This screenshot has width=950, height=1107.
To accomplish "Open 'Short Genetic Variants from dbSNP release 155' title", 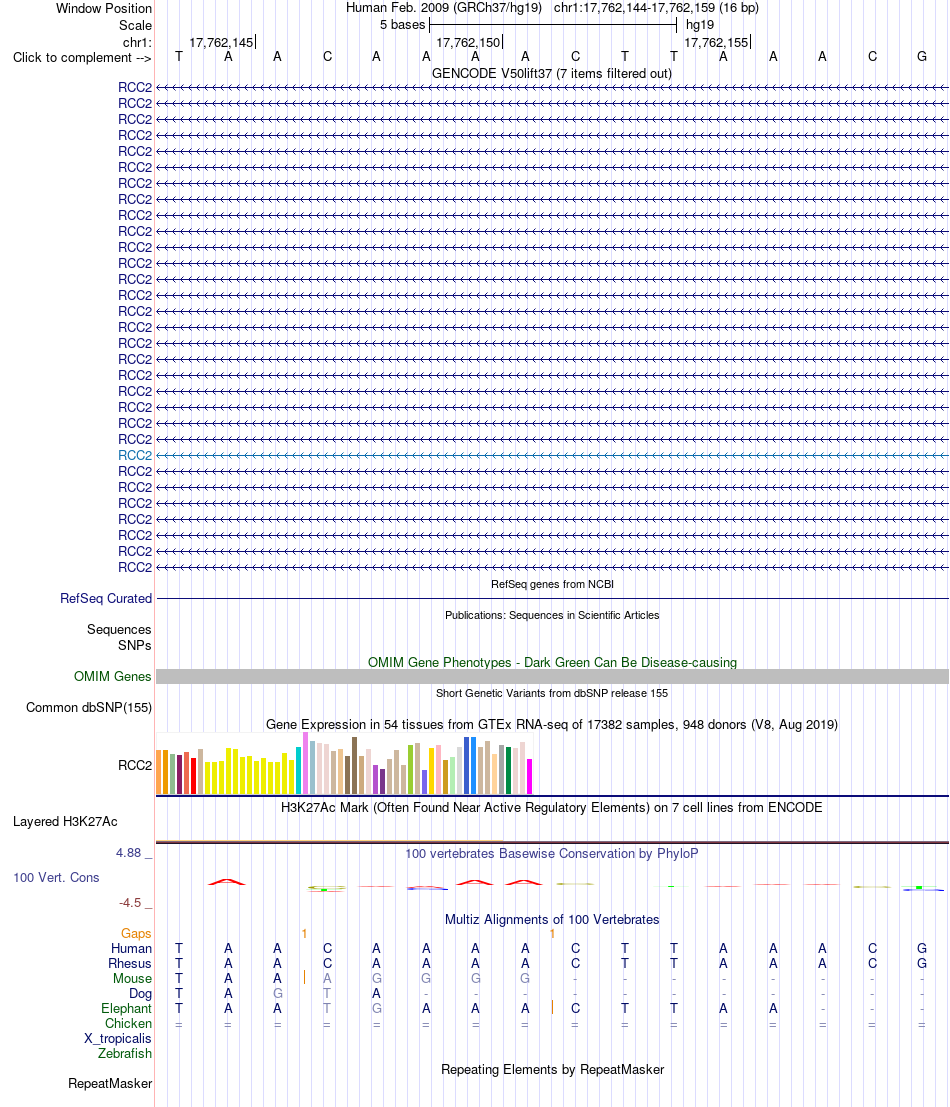I will (552, 693).
